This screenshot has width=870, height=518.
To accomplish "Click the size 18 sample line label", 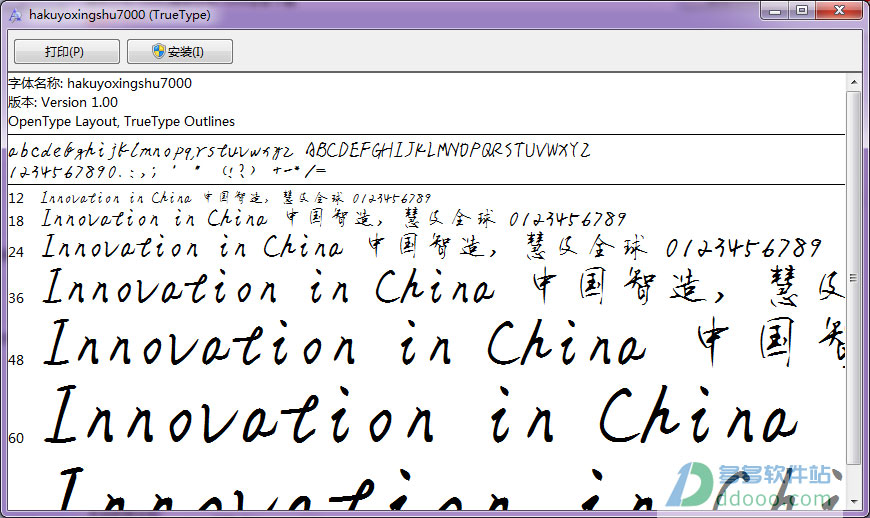I will (16, 221).
